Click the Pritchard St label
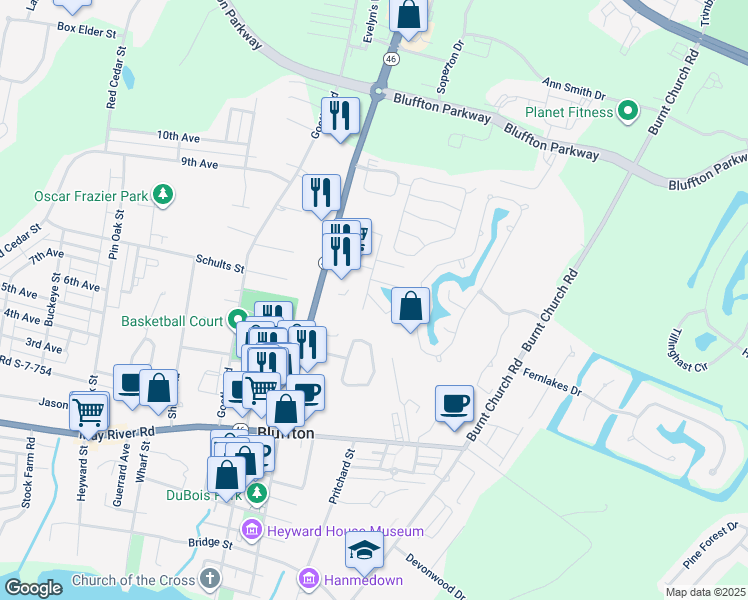 coord(342,476)
